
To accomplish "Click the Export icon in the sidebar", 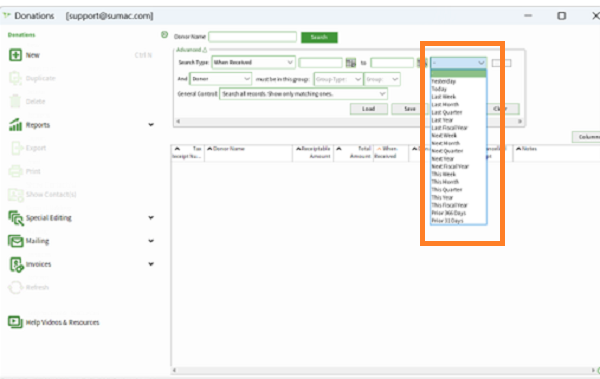I will pos(16,148).
